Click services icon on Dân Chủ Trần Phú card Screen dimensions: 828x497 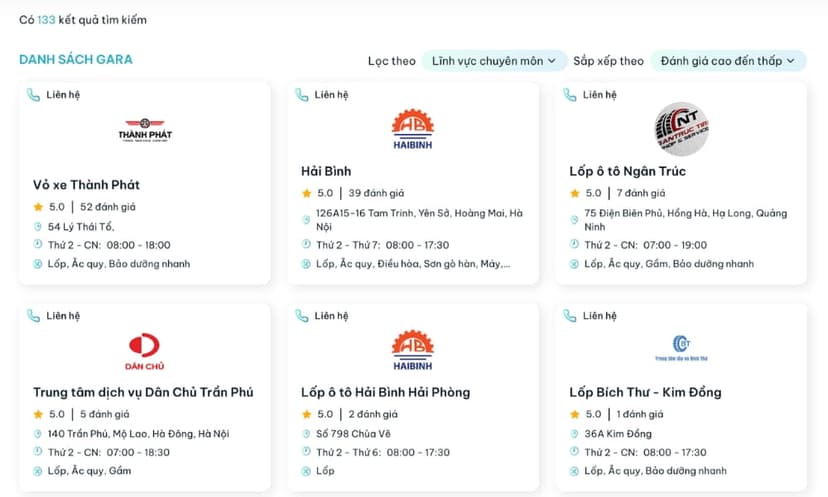pos(37,471)
